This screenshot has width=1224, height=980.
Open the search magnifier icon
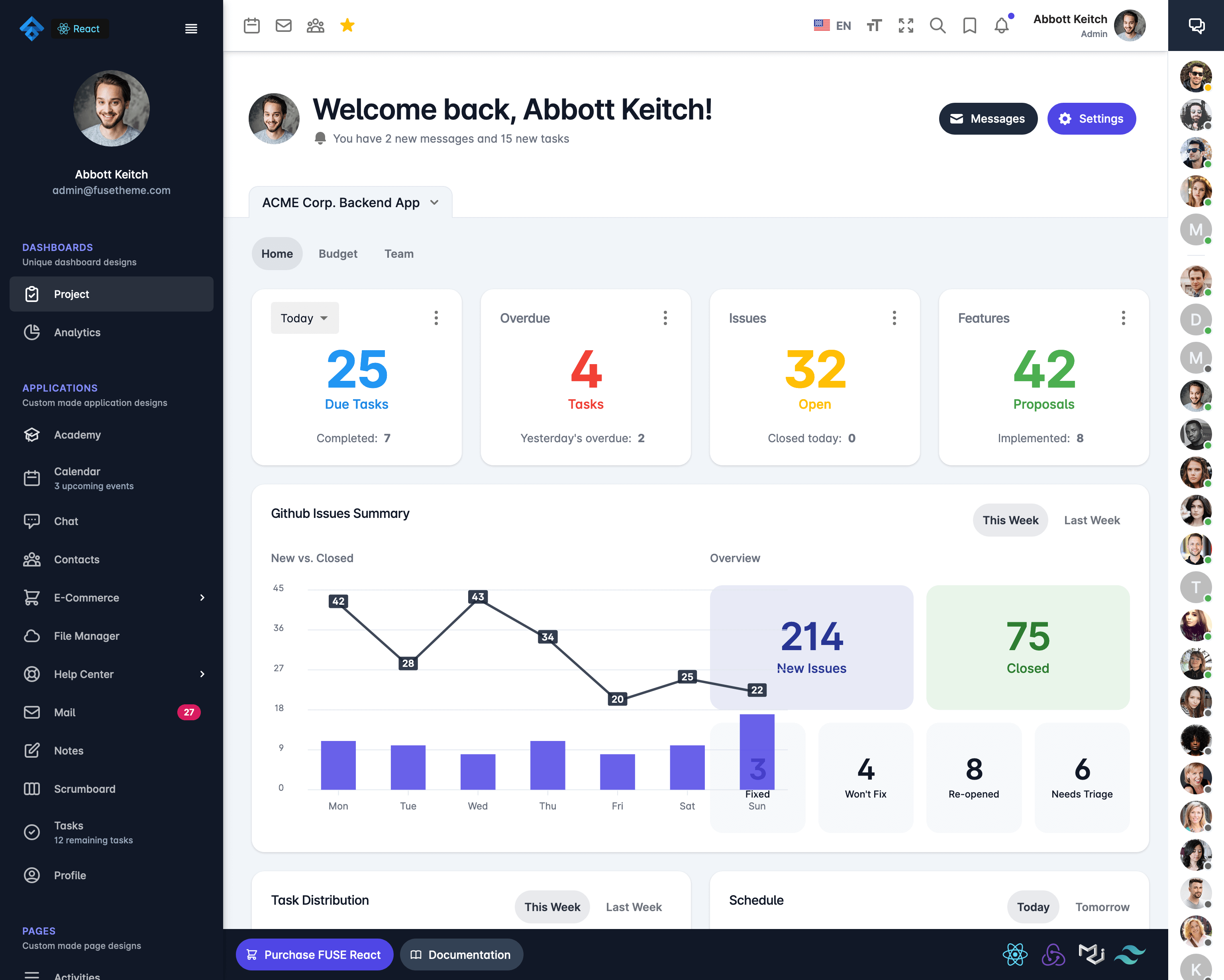(x=937, y=25)
